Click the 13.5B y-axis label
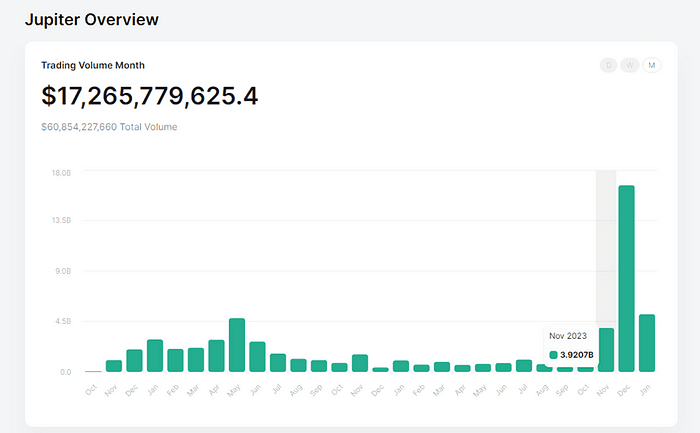This screenshot has width=700, height=433. (x=61, y=221)
